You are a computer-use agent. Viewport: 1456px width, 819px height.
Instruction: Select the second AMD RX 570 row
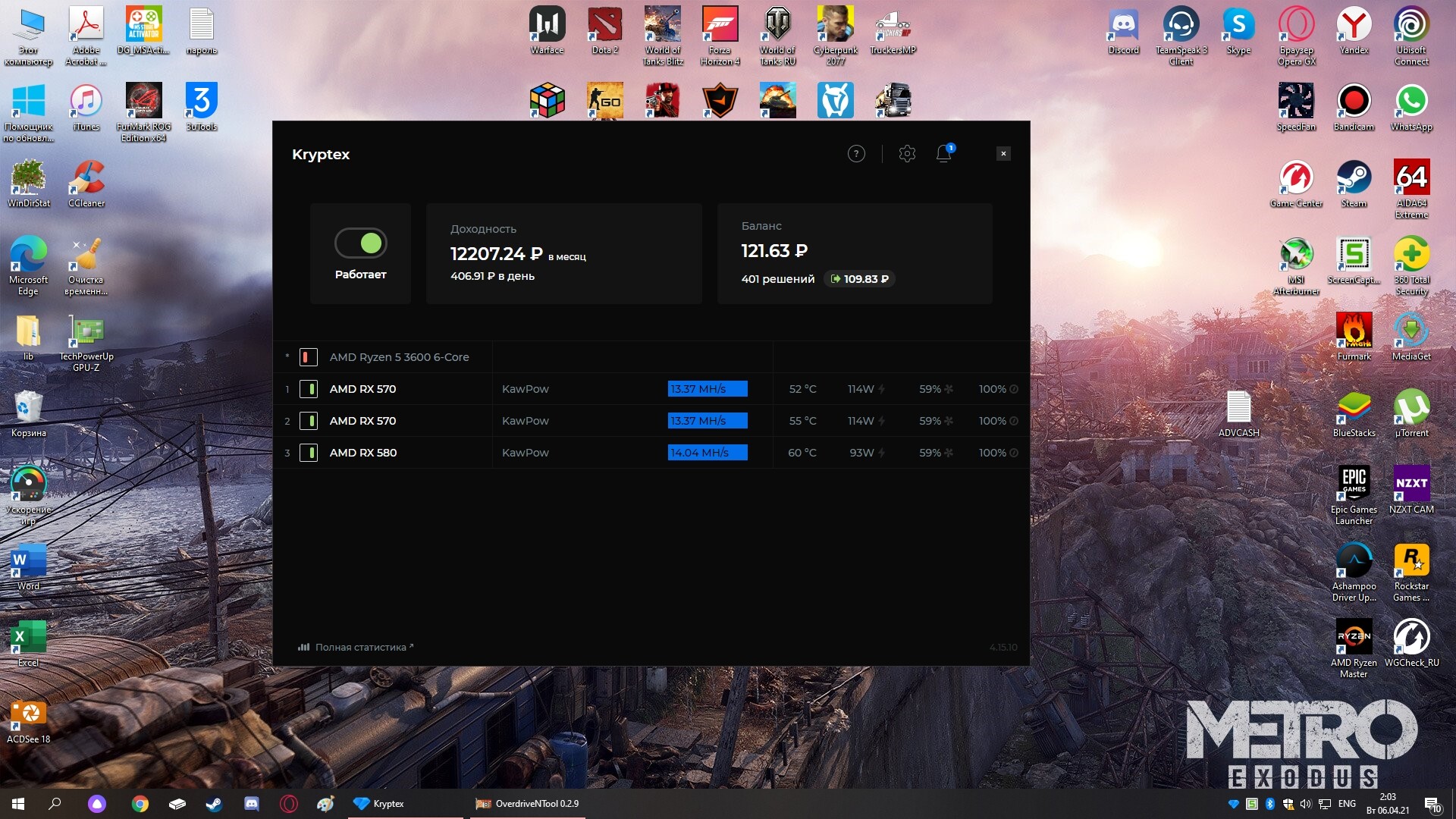(362, 421)
